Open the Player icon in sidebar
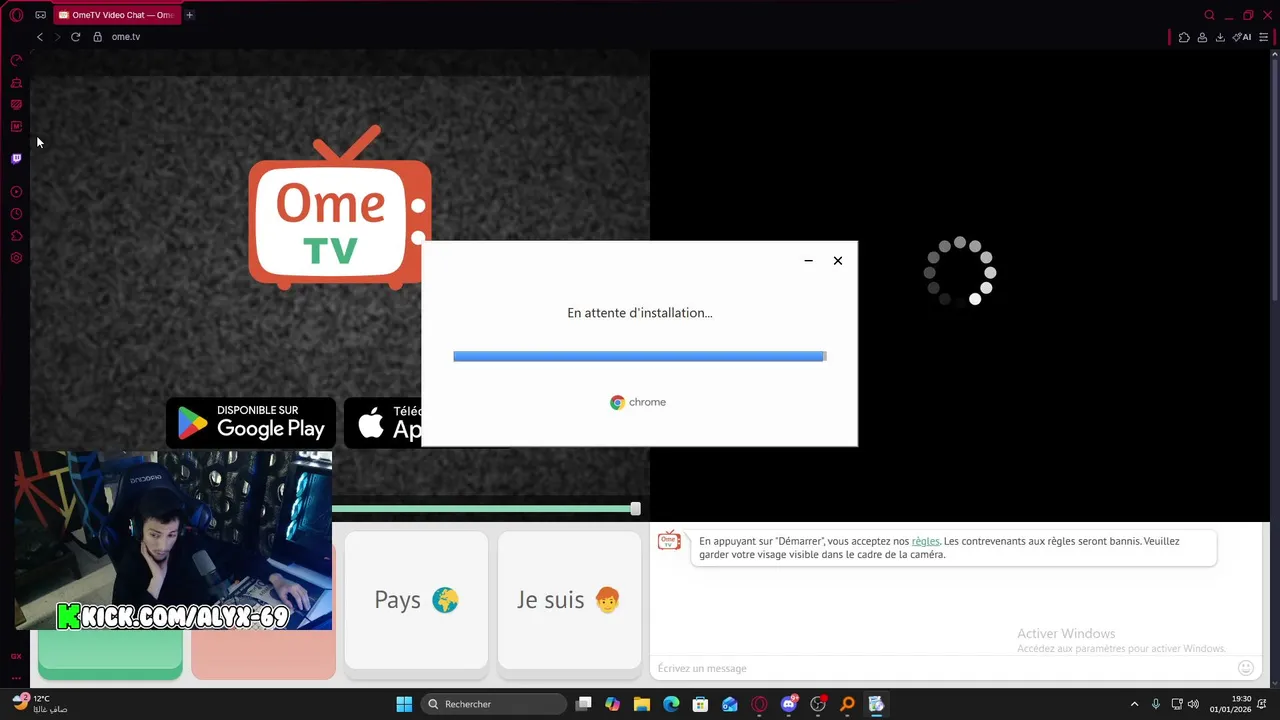This screenshot has height=720, width=1280. (16, 192)
